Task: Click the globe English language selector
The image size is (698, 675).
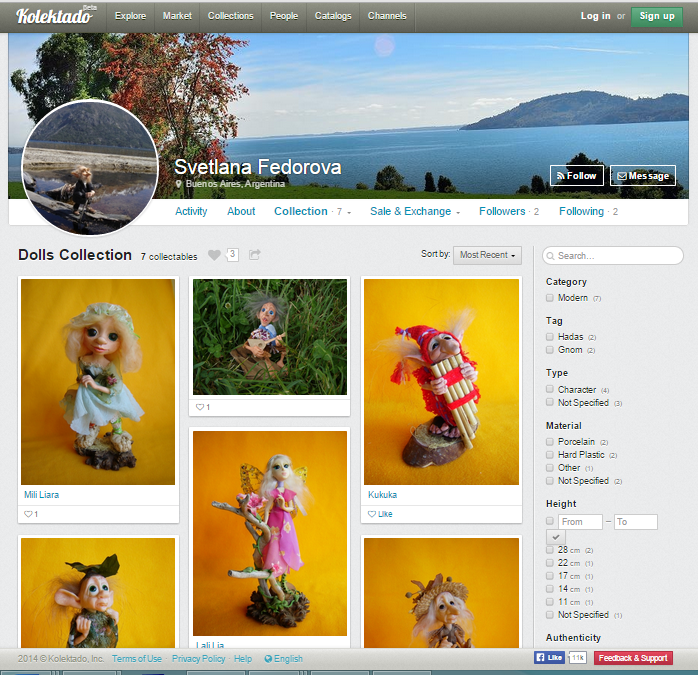Action: (x=284, y=659)
